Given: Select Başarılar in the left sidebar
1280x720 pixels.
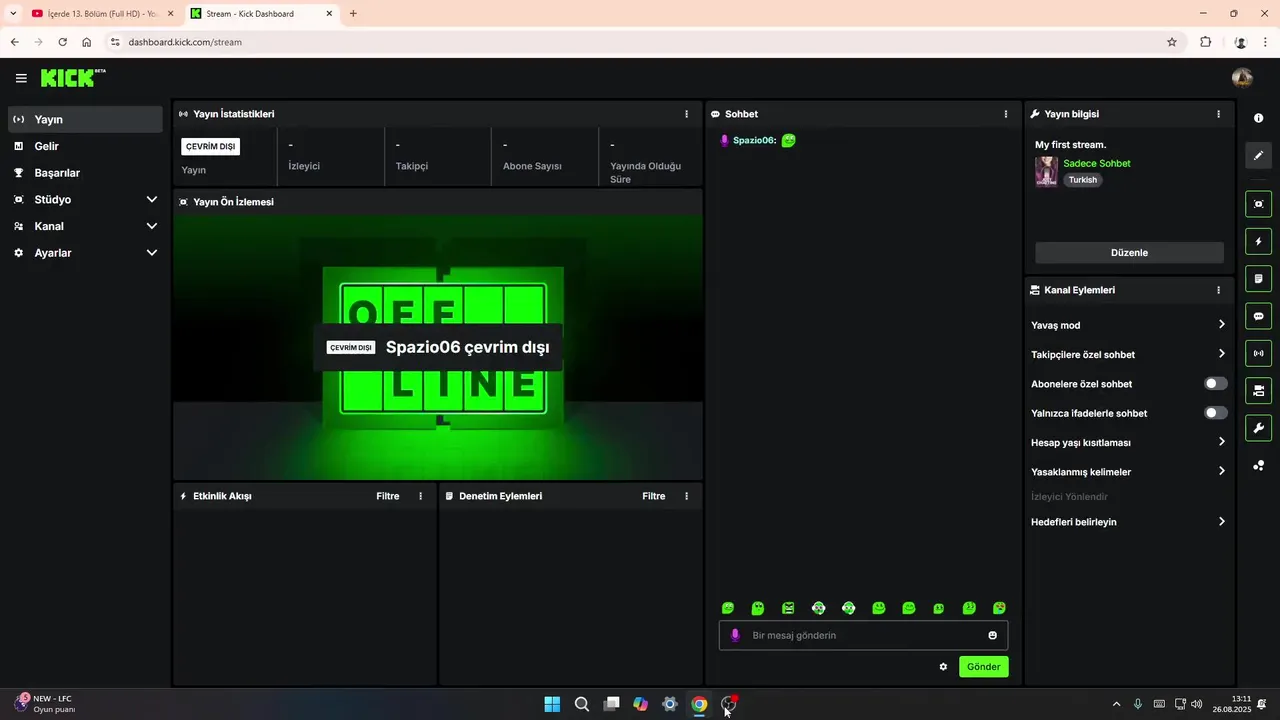Looking at the screenshot, I should (x=86, y=173).
